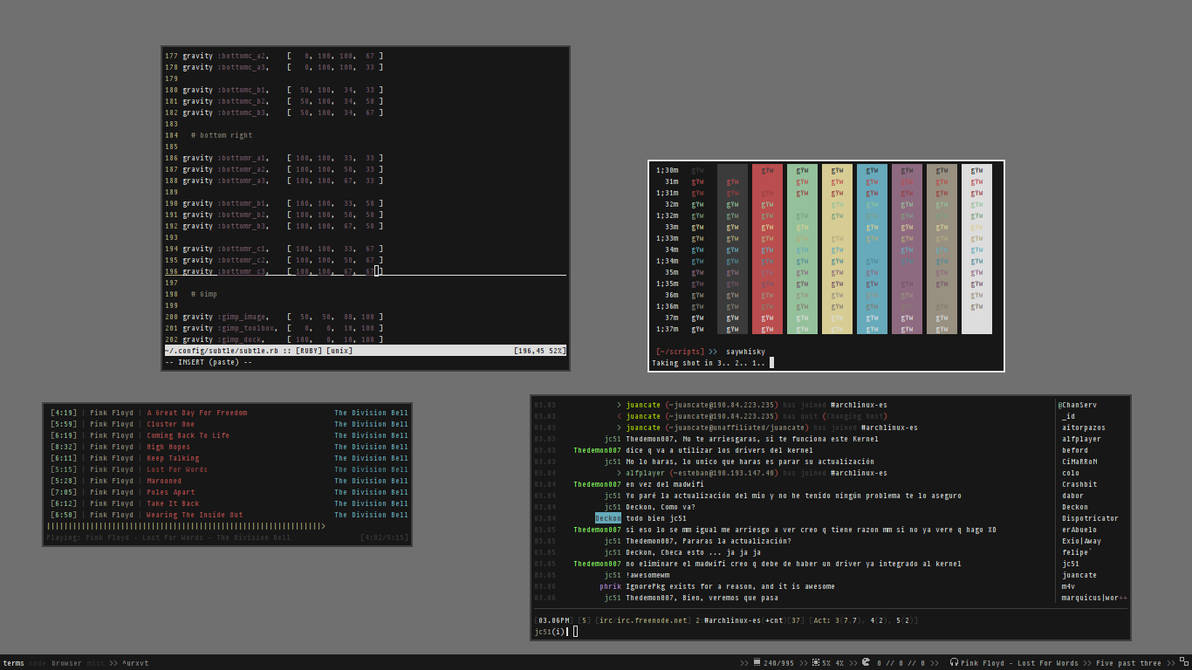This screenshot has width=1192, height=670.
Task: Switch to the browser view in panel
Action: (x=66, y=663)
